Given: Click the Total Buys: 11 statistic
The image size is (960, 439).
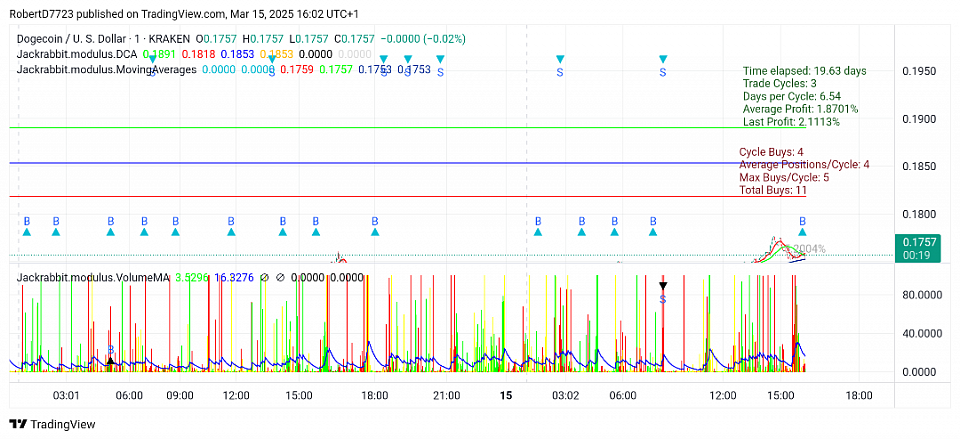Looking at the screenshot, I should tap(773, 190).
